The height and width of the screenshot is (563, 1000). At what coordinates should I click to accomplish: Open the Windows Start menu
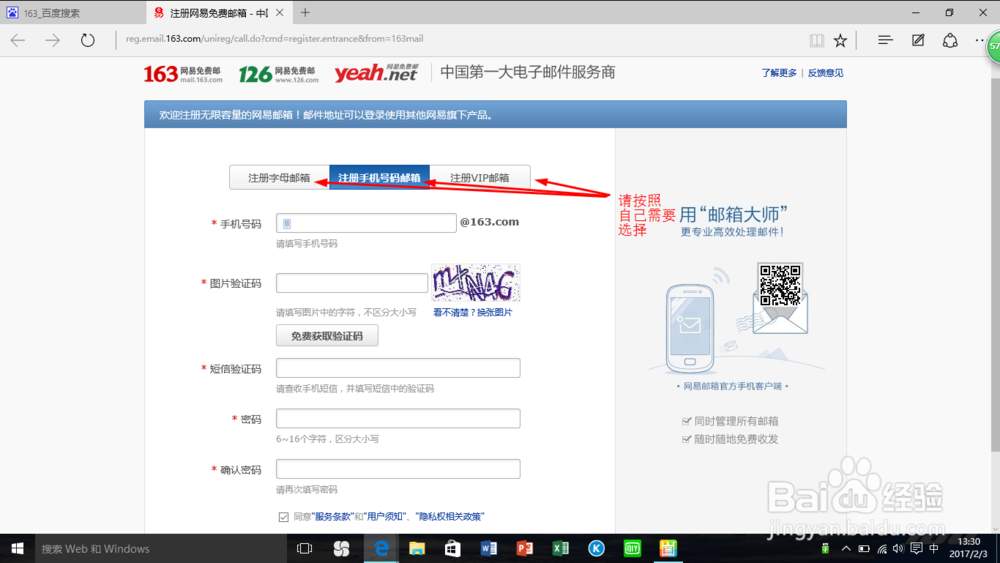17,548
